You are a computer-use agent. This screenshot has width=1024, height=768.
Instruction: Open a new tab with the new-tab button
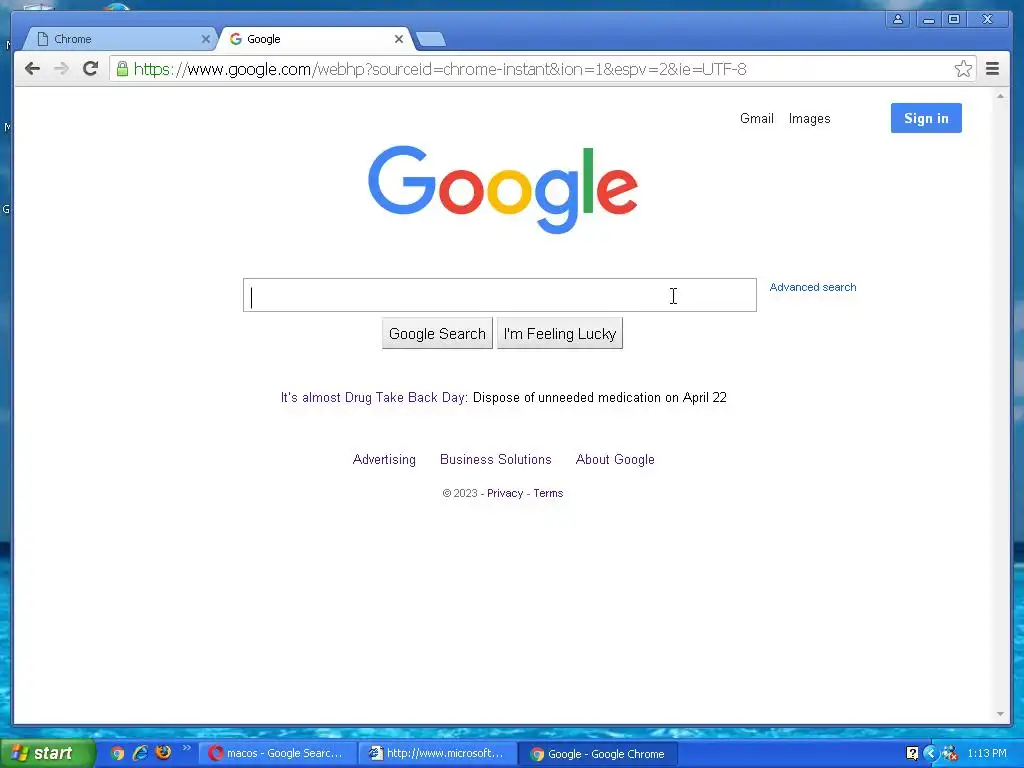[430, 40]
